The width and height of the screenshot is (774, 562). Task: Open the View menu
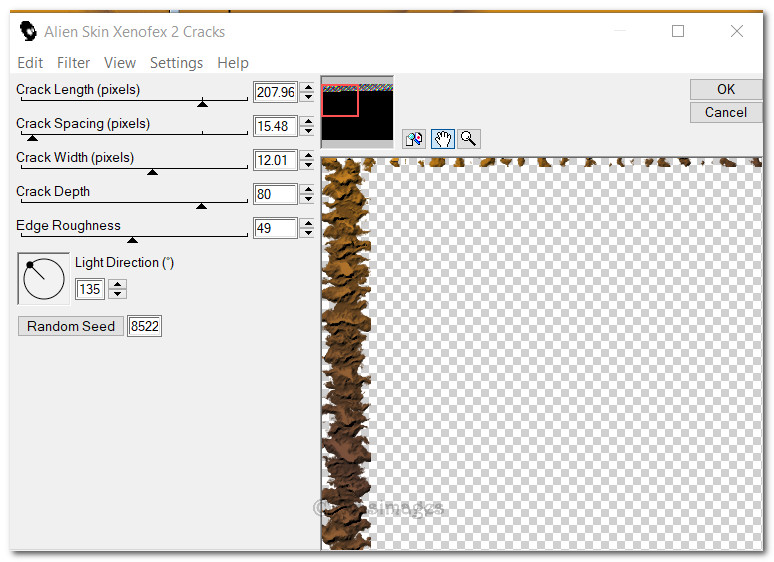pos(120,63)
